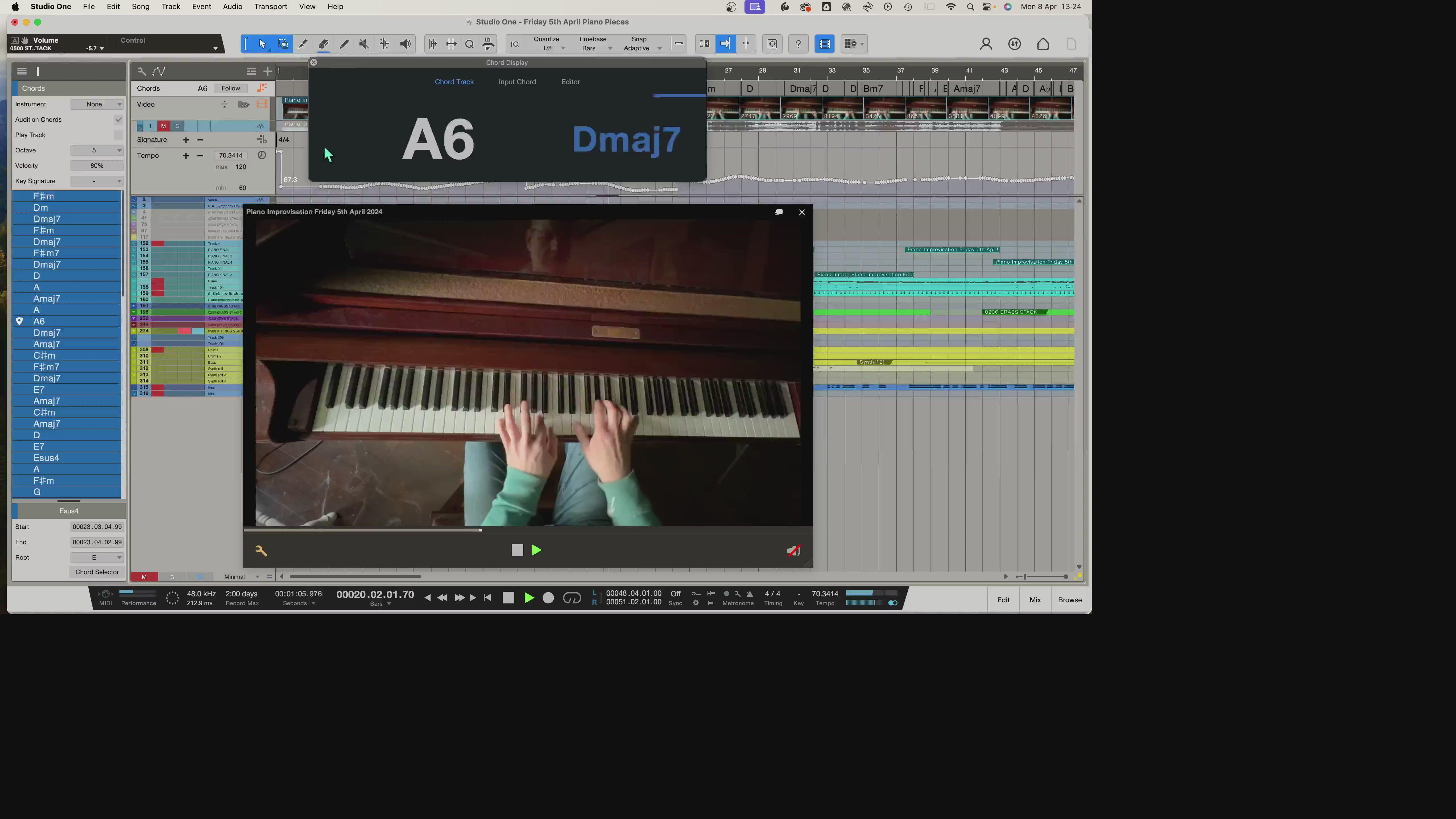Open the Transport menu
Viewport: 1456px width, 819px height.
click(x=271, y=7)
